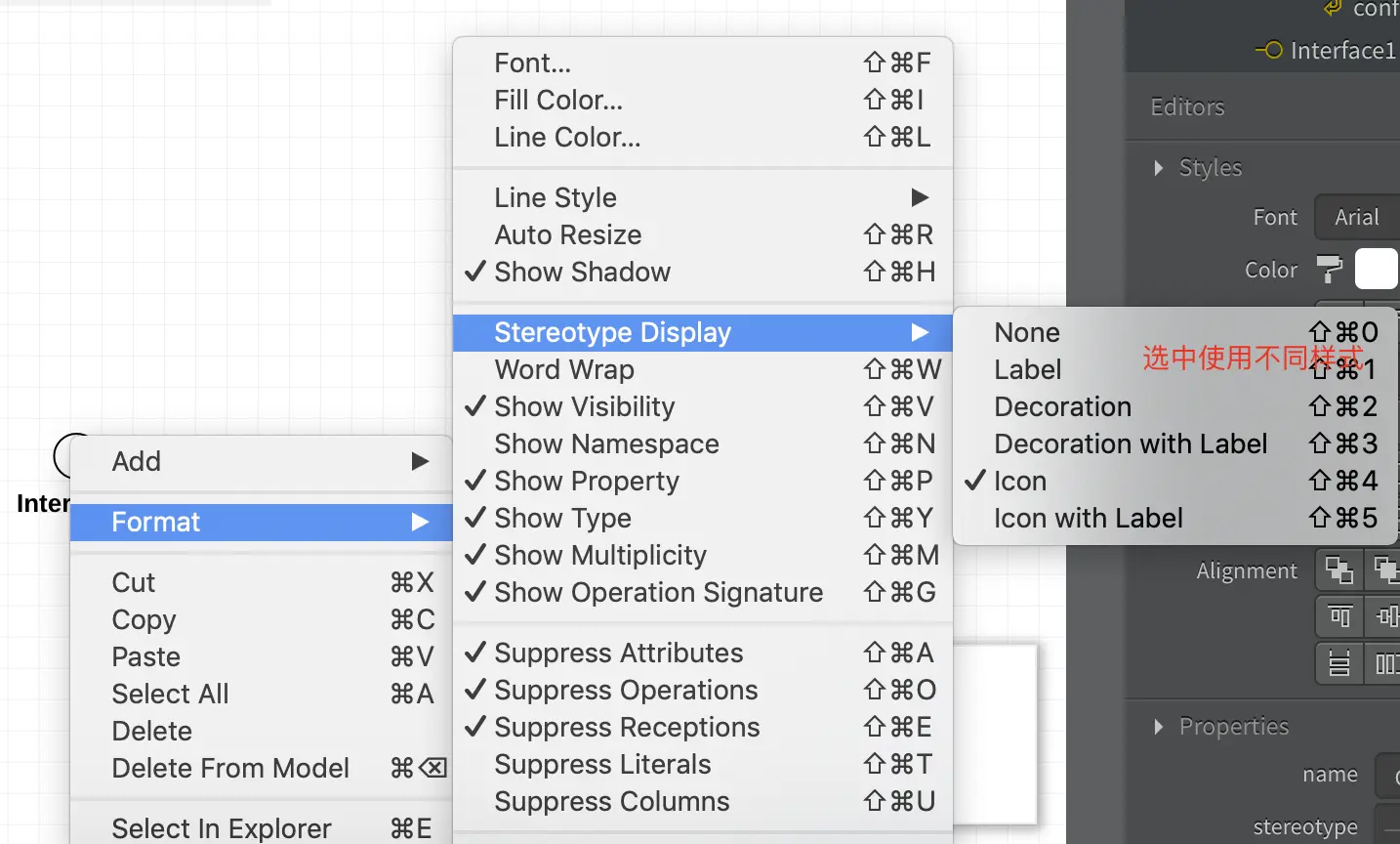Viewport: 1400px width, 844px height.
Task: Click the Align Top icon
Action: click(1338, 617)
